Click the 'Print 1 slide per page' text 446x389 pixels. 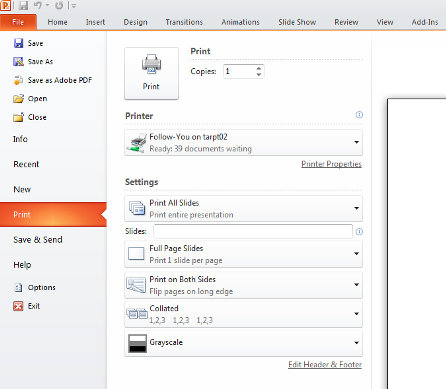[x=186, y=260]
